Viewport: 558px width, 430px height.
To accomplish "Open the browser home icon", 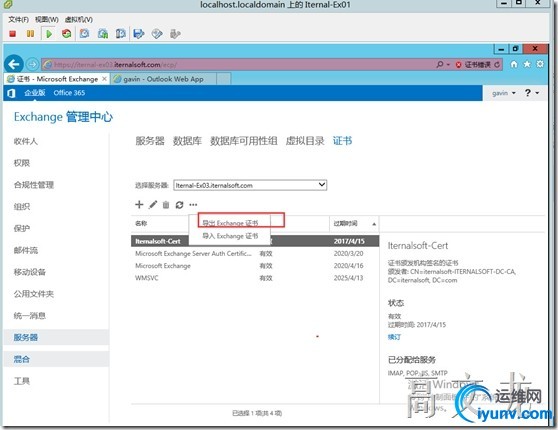I will pyautogui.click(x=514, y=64).
